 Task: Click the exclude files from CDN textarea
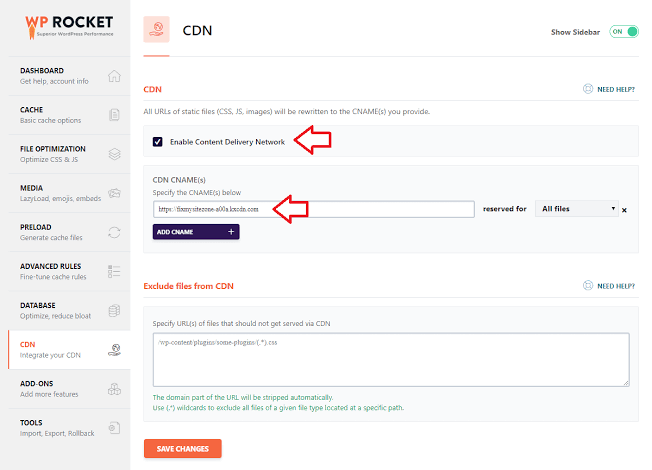click(391, 360)
